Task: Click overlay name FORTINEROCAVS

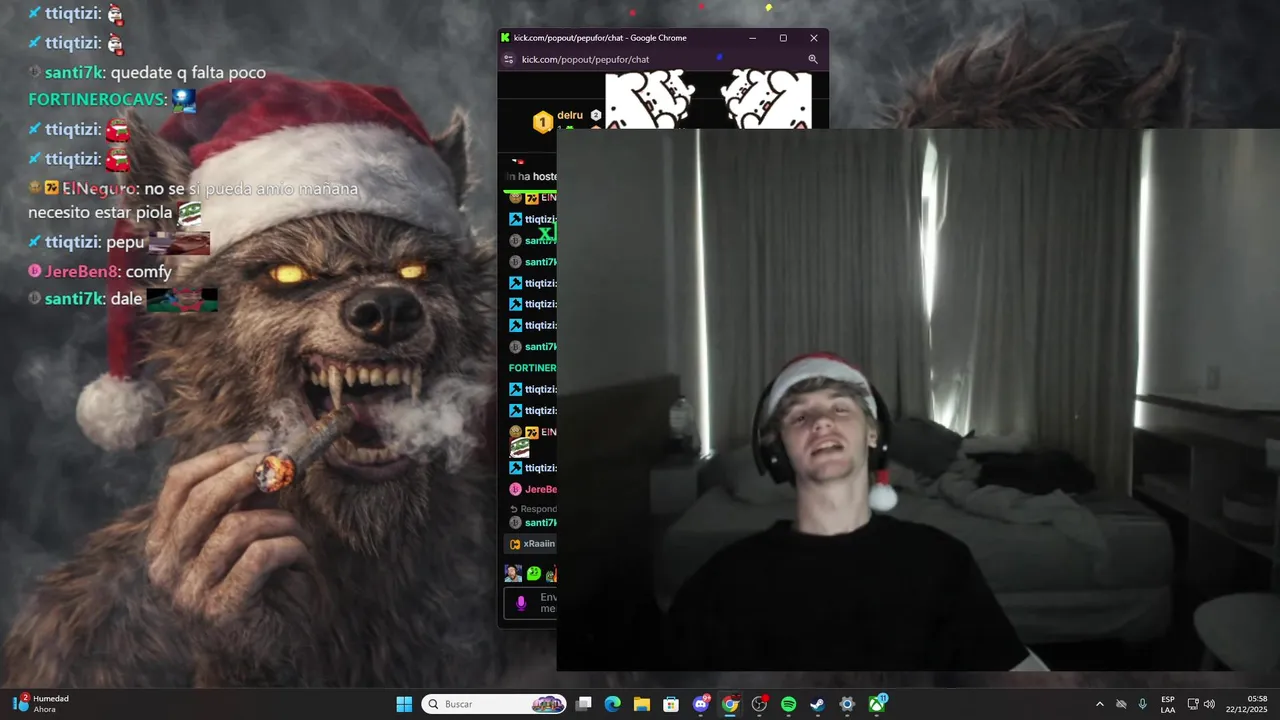Action: coord(96,99)
